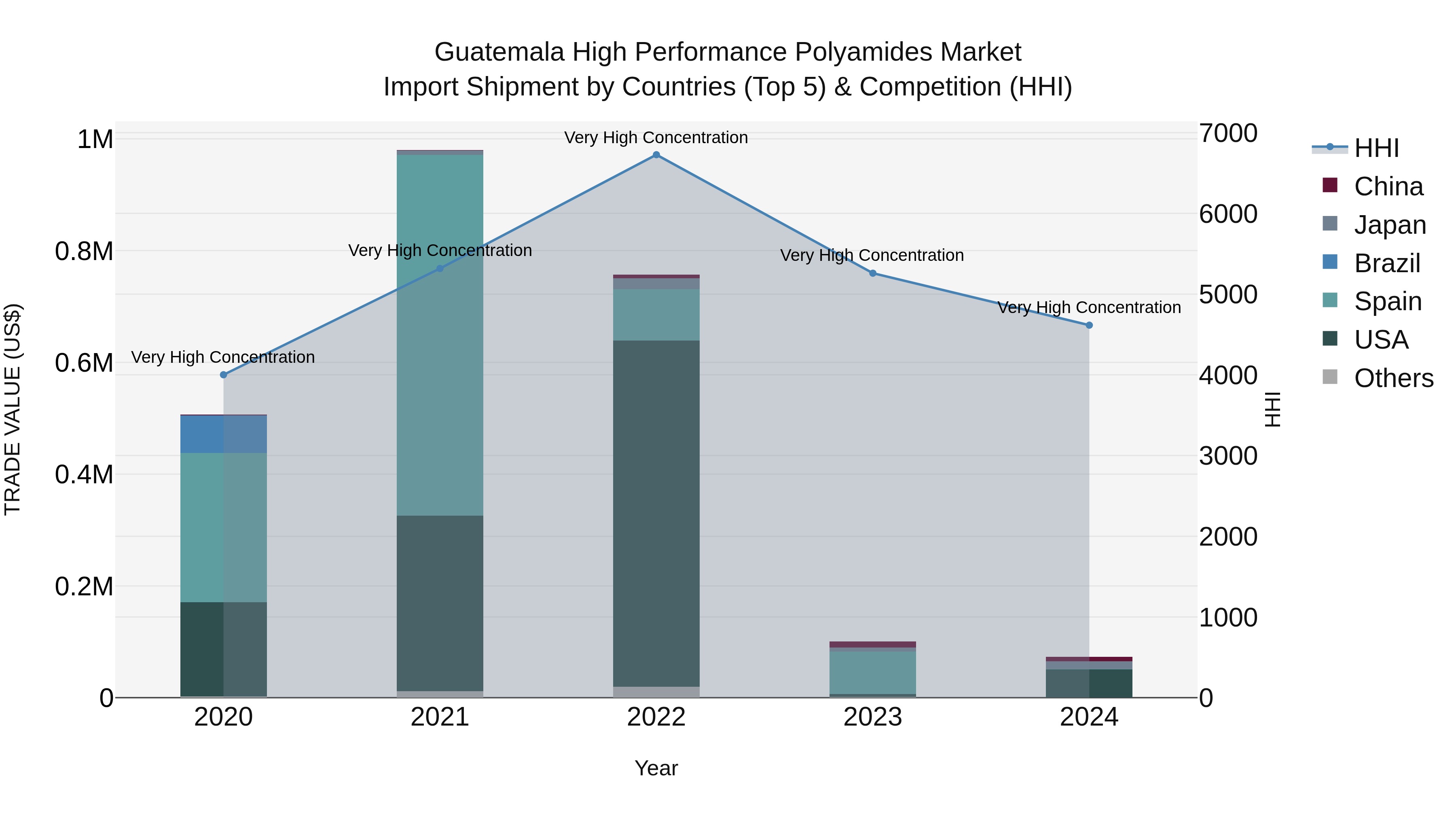Click the Spain segment of 2020 bar
Image resolution: width=1456 pixels, height=819 pixels.
click(223, 527)
